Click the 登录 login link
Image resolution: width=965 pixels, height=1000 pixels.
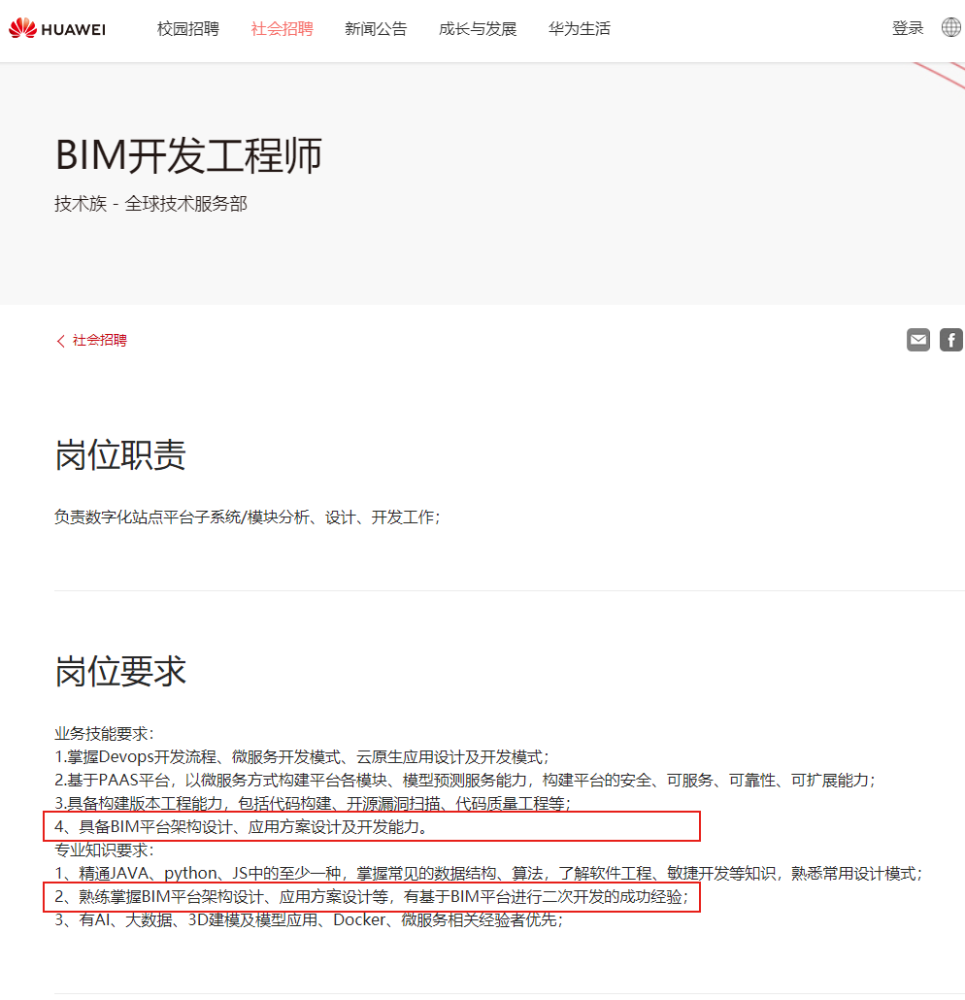tap(908, 28)
